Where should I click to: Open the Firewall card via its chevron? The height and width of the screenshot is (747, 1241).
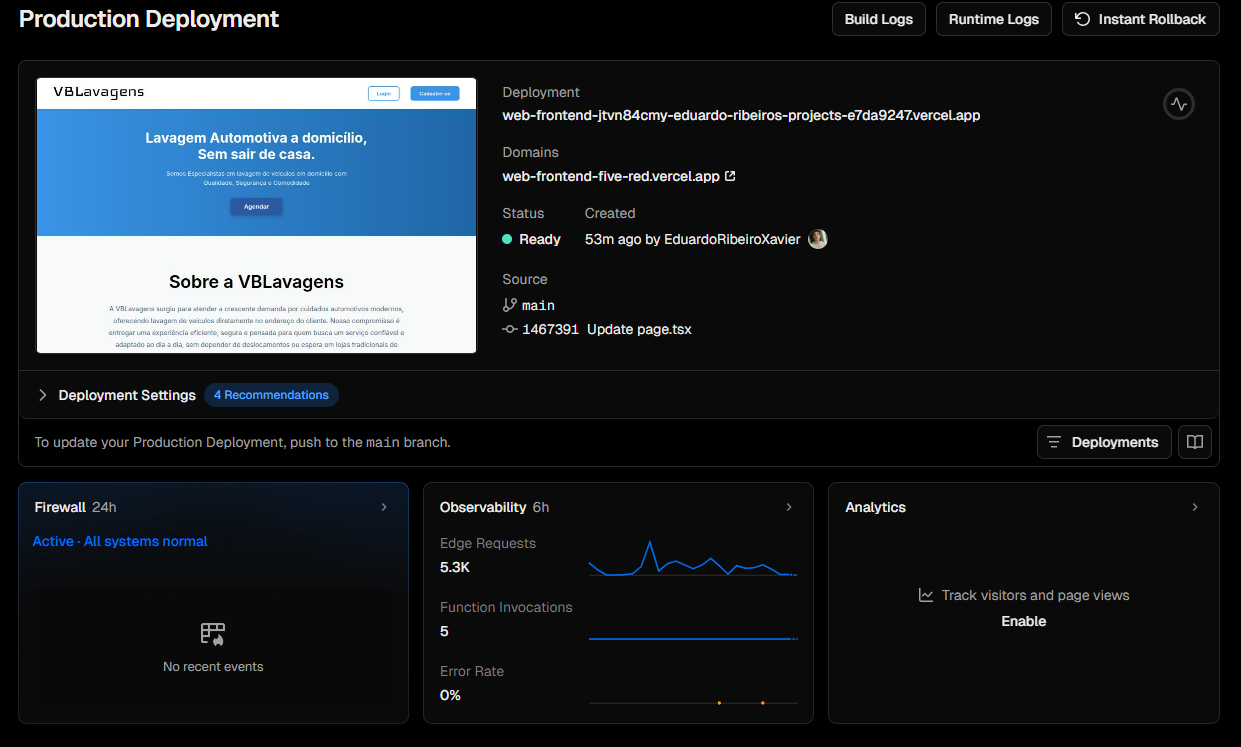pos(384,507)
